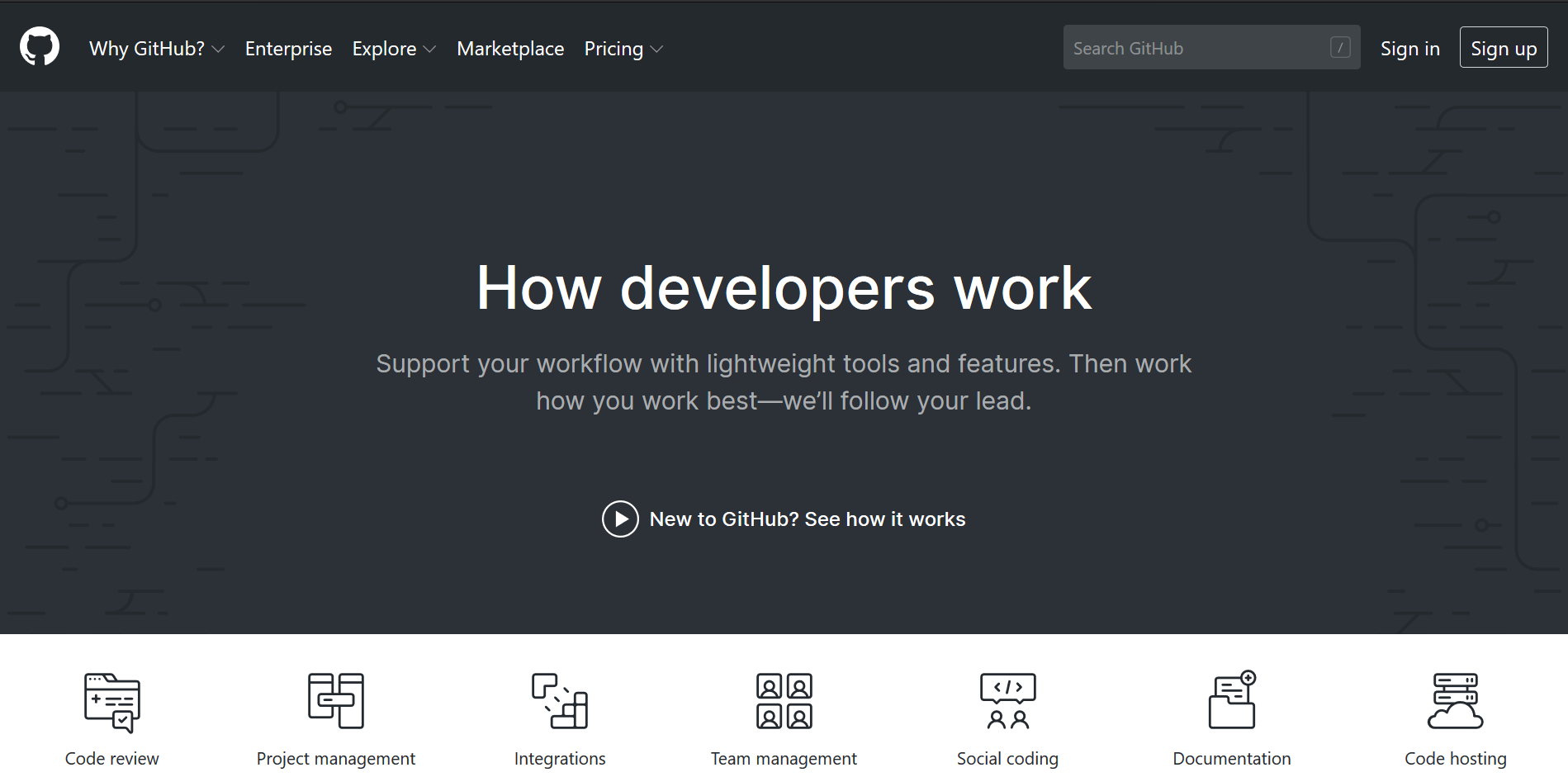
Task: Click the Sign up button
Action: [1504, 48]
